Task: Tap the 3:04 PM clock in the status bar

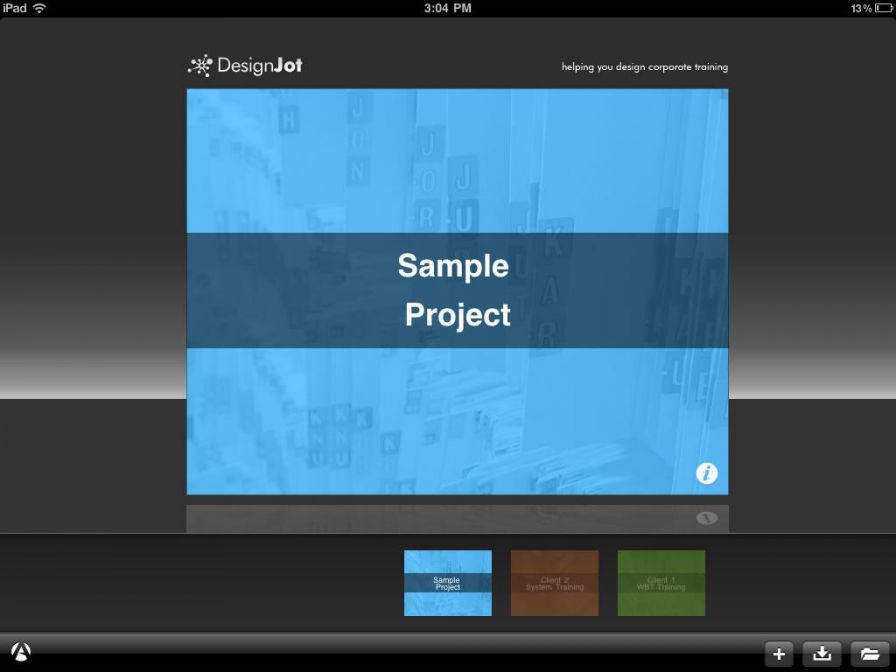Action: [x=448, y=7]
